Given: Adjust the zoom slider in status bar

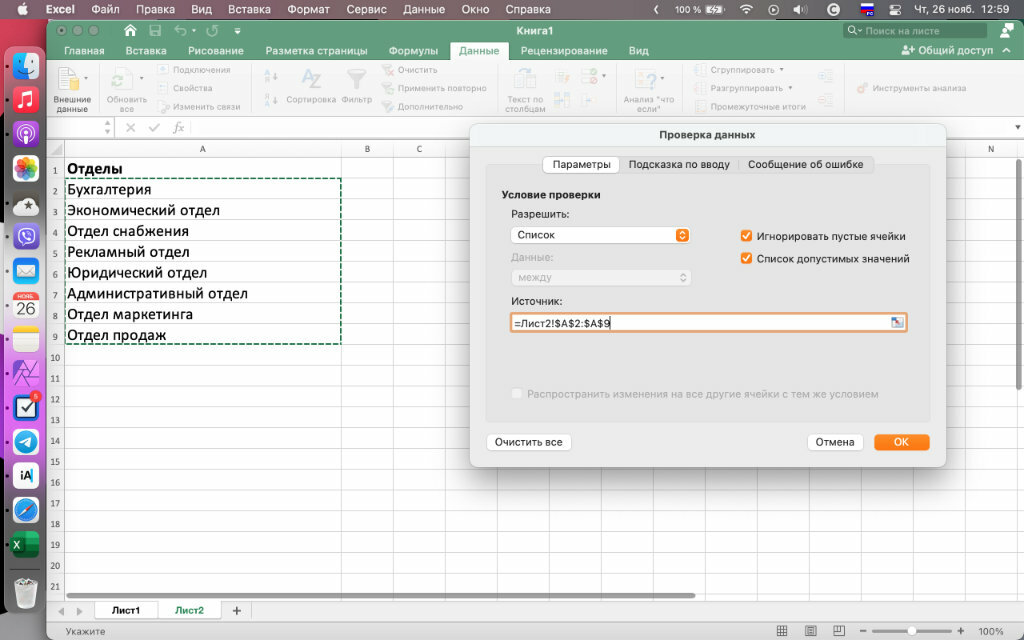Looking at the screenshot, I should 912,631.
